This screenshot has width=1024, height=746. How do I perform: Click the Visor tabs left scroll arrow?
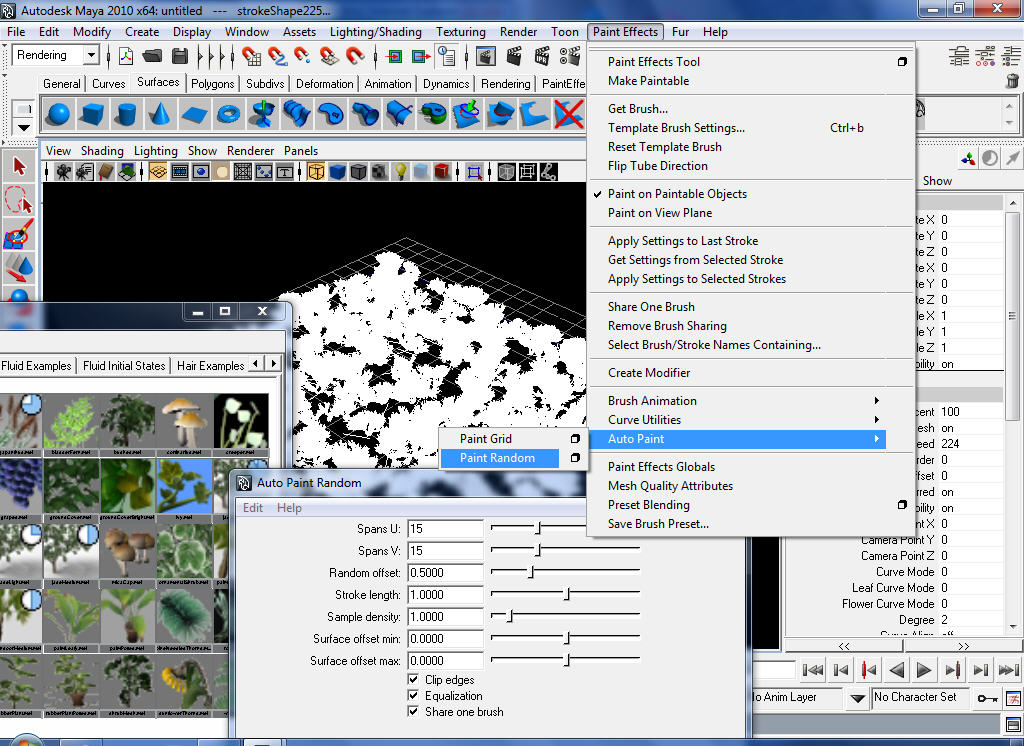coord(256,364)
